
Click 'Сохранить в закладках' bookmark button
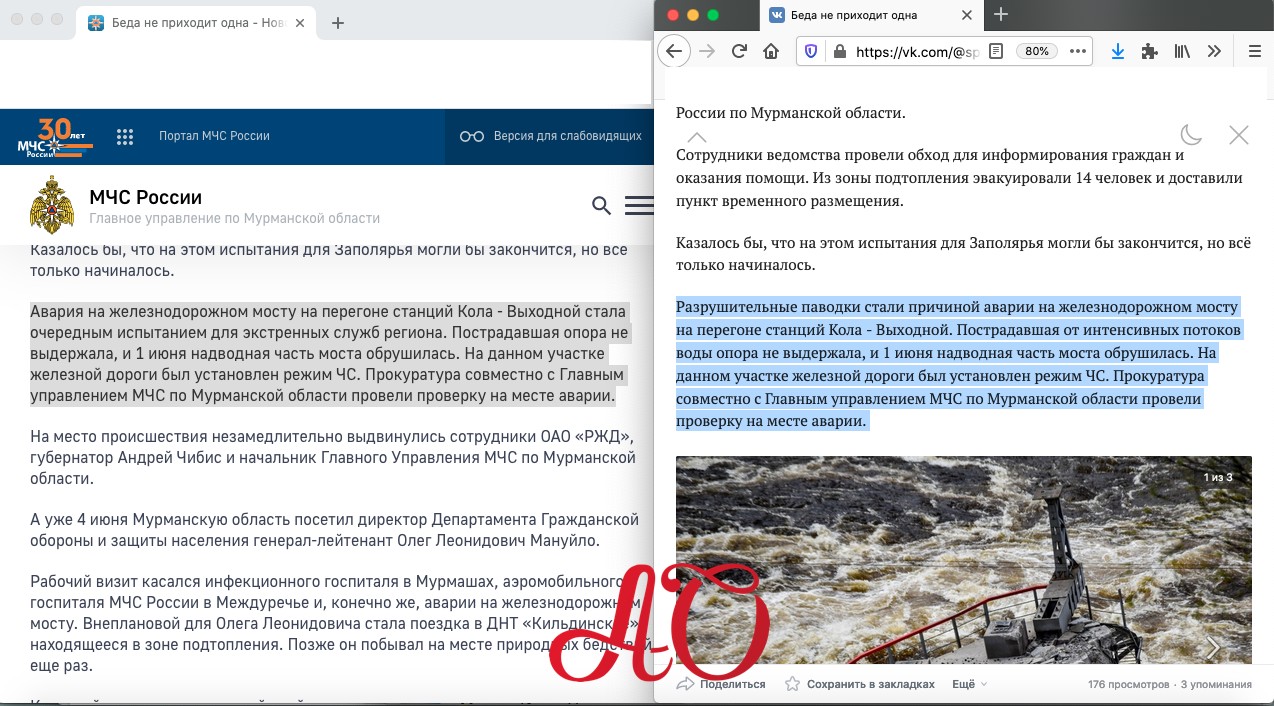[x=859, y=684]
